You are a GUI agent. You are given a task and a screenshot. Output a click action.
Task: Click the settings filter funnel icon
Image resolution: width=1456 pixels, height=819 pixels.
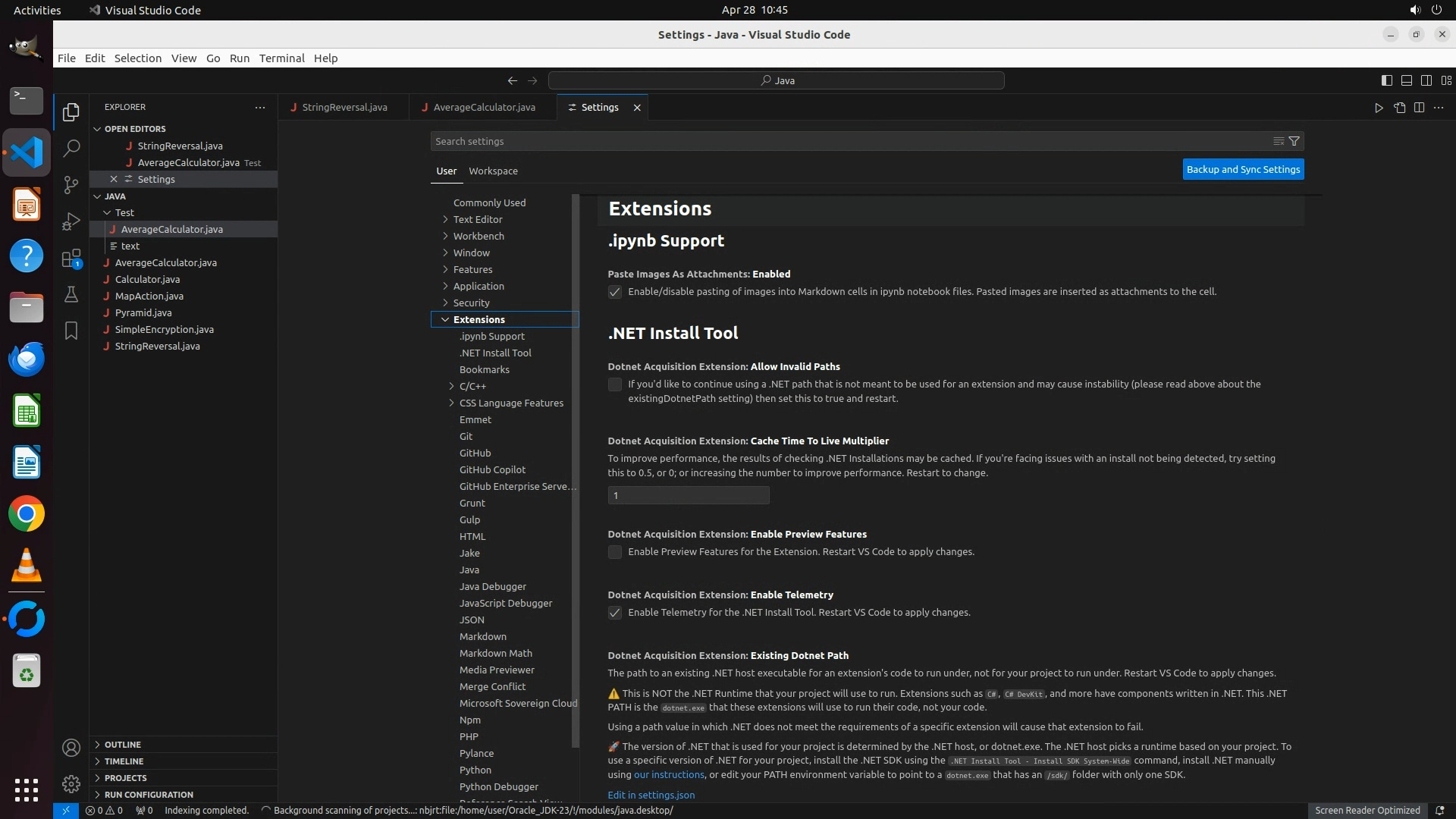pyautogui.click(x=1294, y=141)
